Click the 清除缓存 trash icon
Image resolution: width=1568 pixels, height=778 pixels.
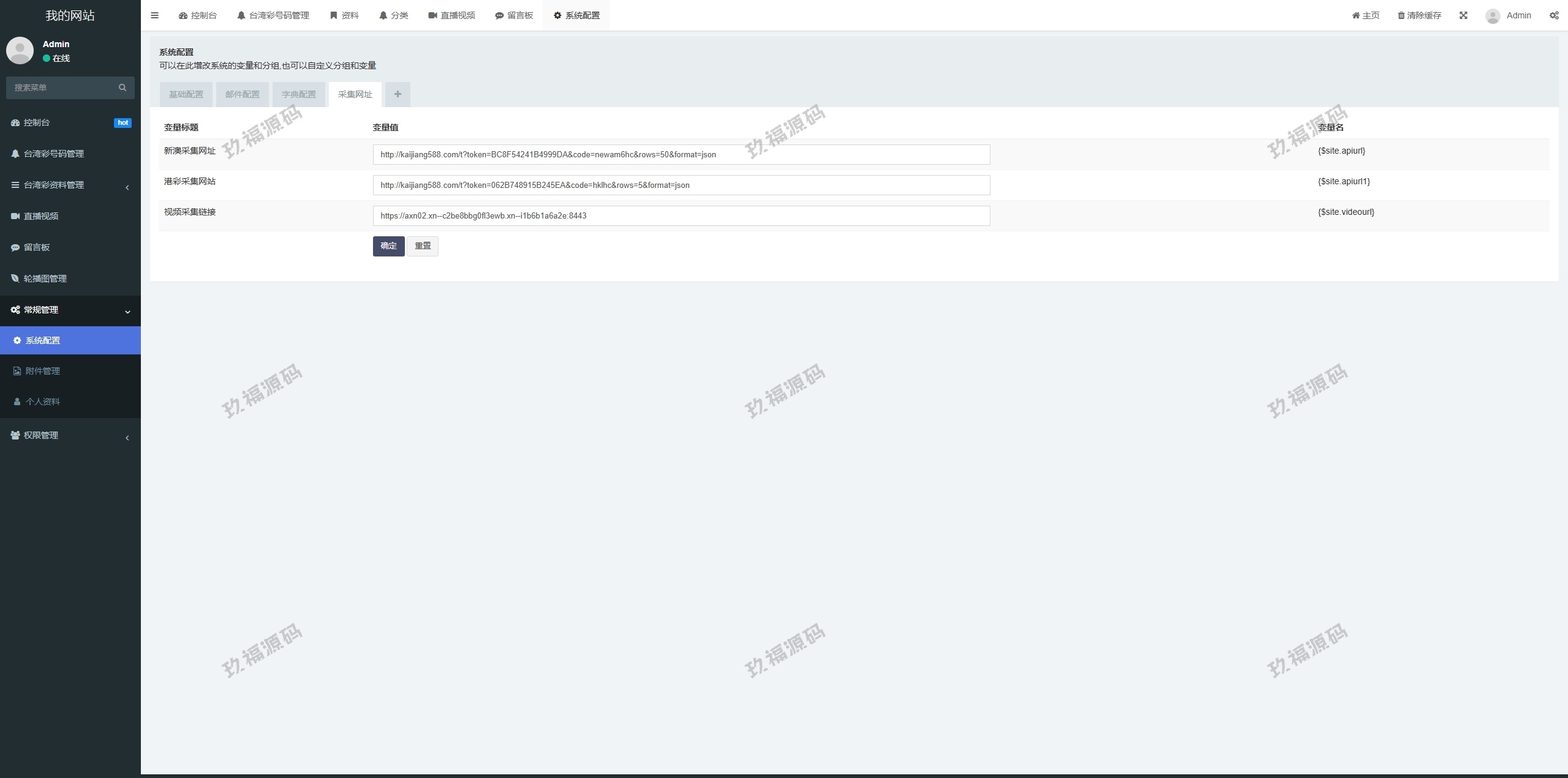[1401, 15]
